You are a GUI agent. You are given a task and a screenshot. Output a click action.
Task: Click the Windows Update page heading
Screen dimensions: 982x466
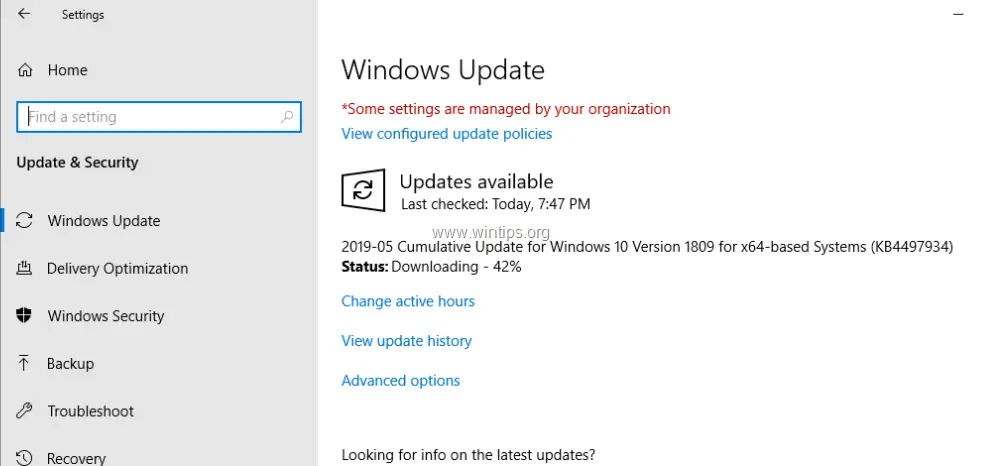tap(443, 70)
